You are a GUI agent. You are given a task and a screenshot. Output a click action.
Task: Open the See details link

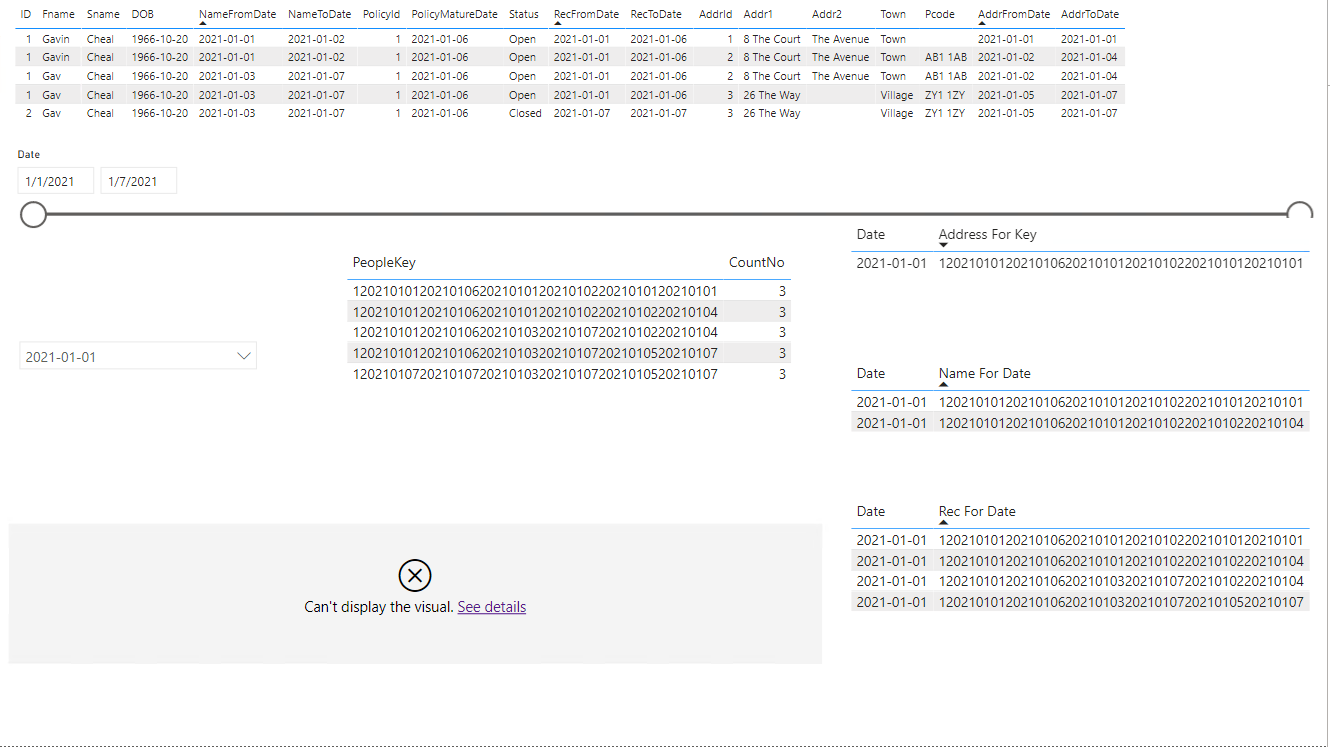492,607
